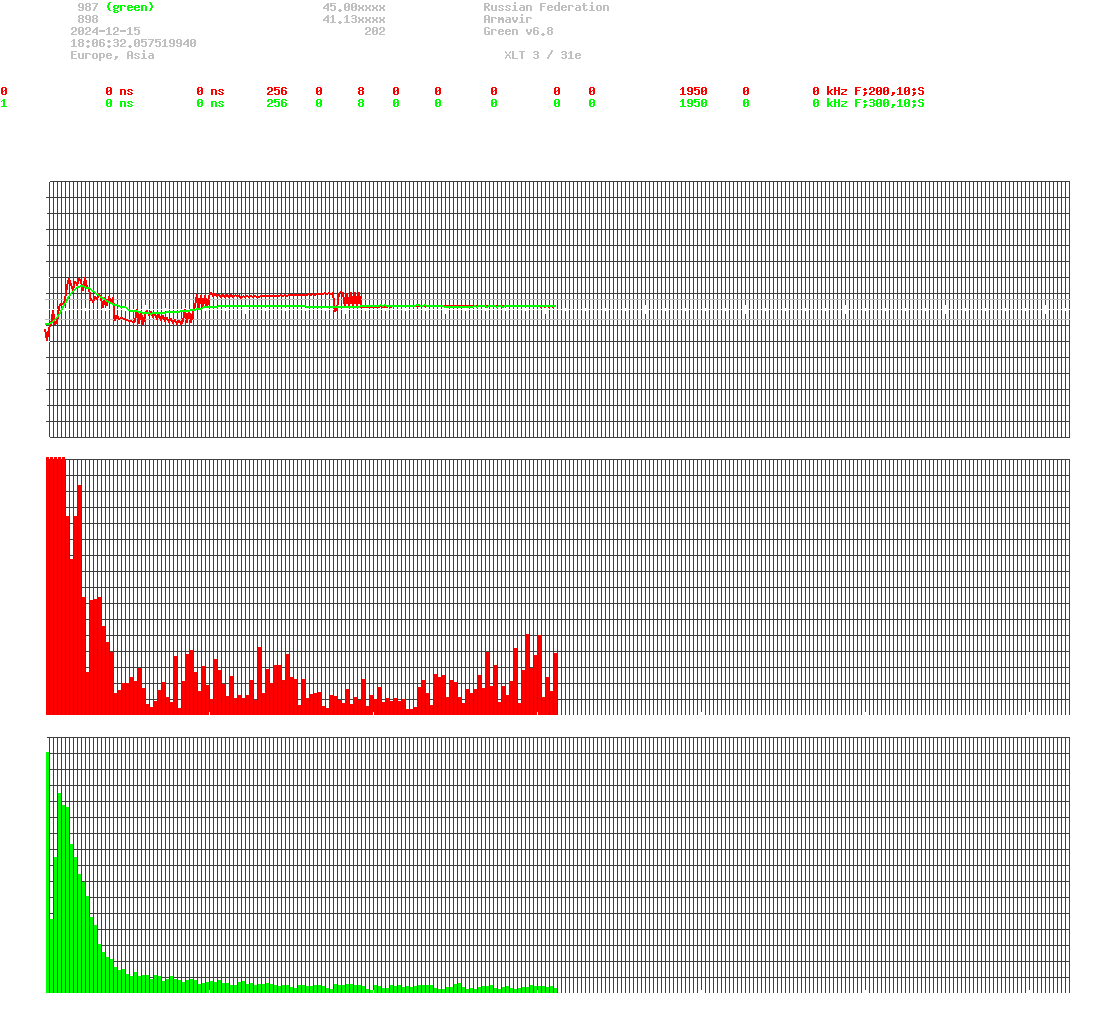This screenshot has height=1015, width=1095.
Task: Click the station label '987 (green)'
Action: click(x=116, y=7)
